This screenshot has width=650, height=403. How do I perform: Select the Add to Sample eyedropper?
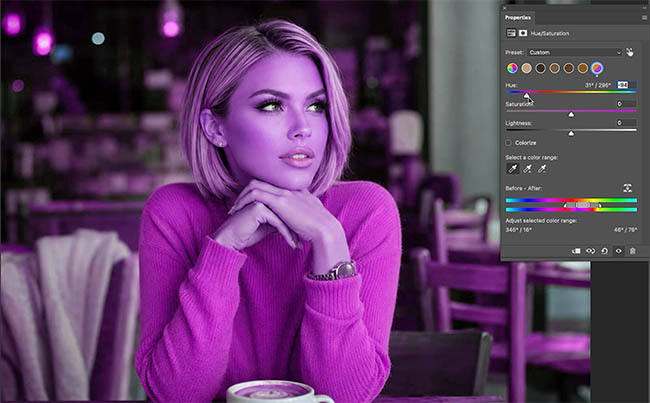click(x=527, y=168)
